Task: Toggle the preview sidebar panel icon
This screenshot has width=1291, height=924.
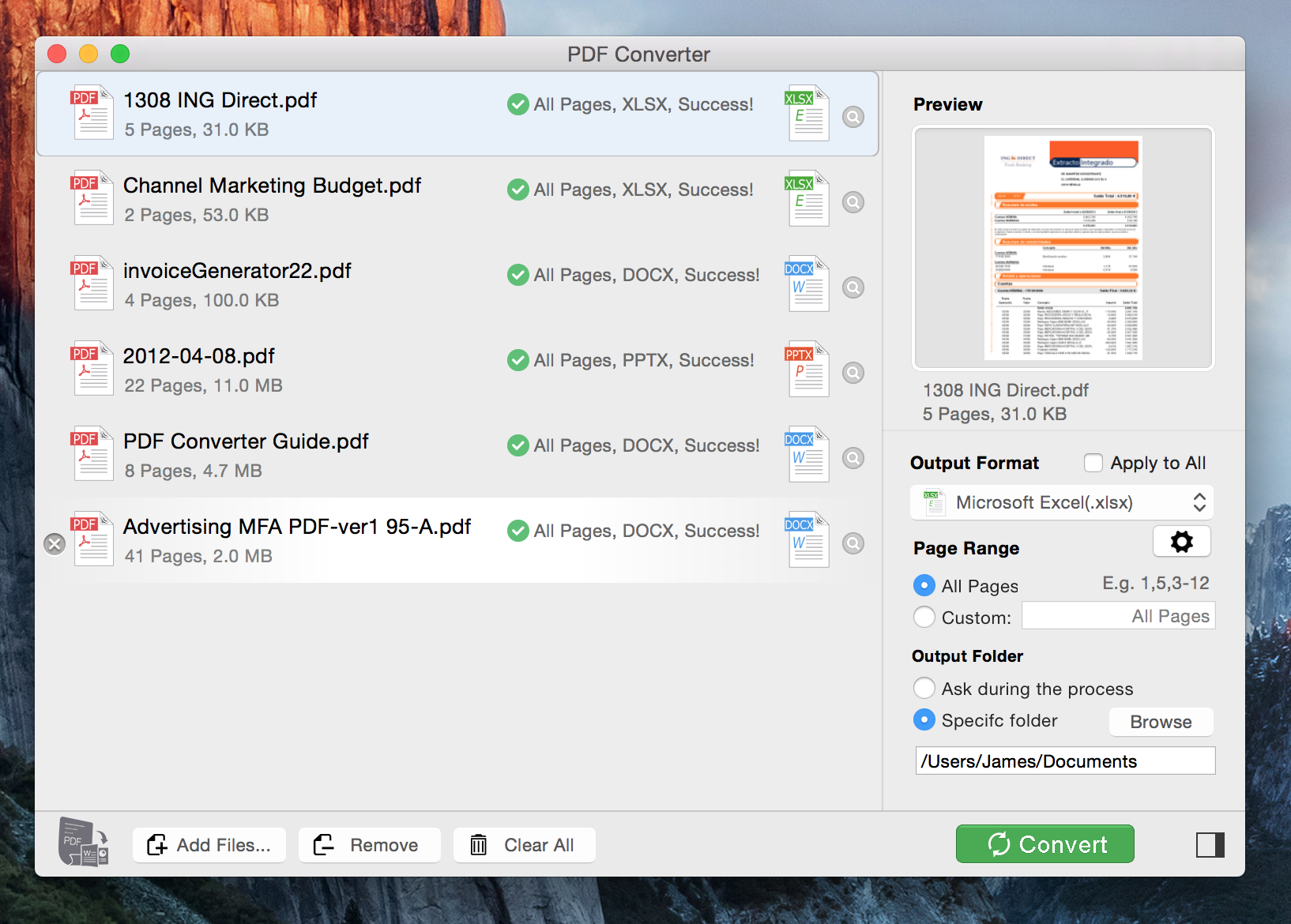Action: coord(1210,845)
